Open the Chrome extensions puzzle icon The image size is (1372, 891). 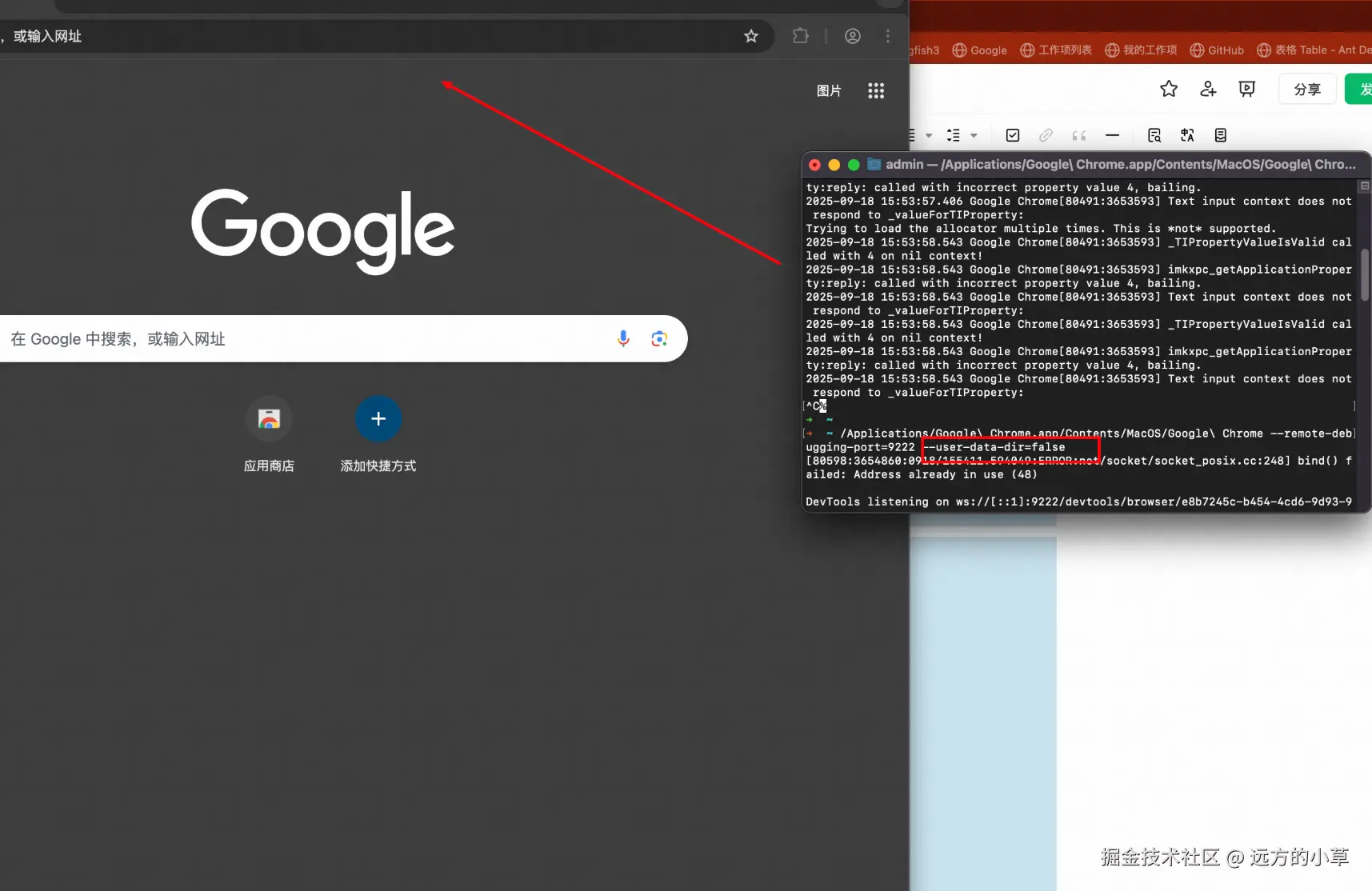coord(800,36)
